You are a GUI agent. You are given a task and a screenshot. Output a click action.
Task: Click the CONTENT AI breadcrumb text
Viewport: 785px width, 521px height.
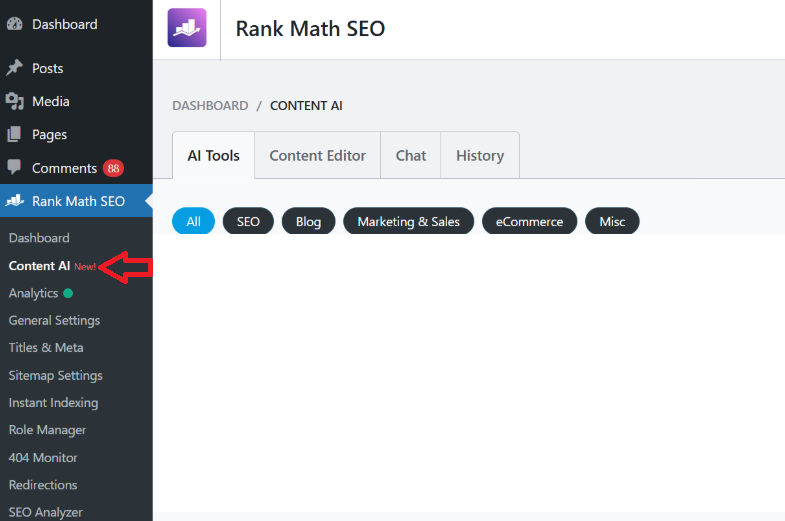click(306, 106)
